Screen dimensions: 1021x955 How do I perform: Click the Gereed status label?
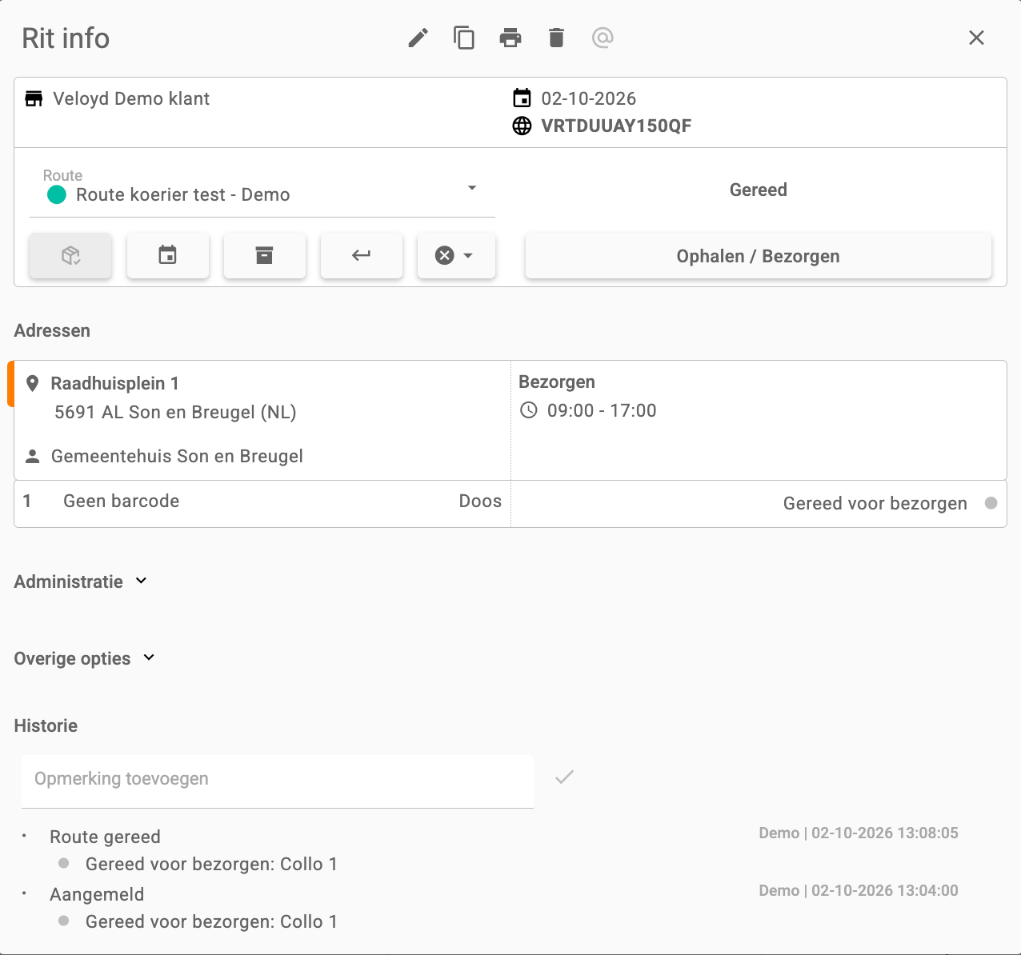758,189
